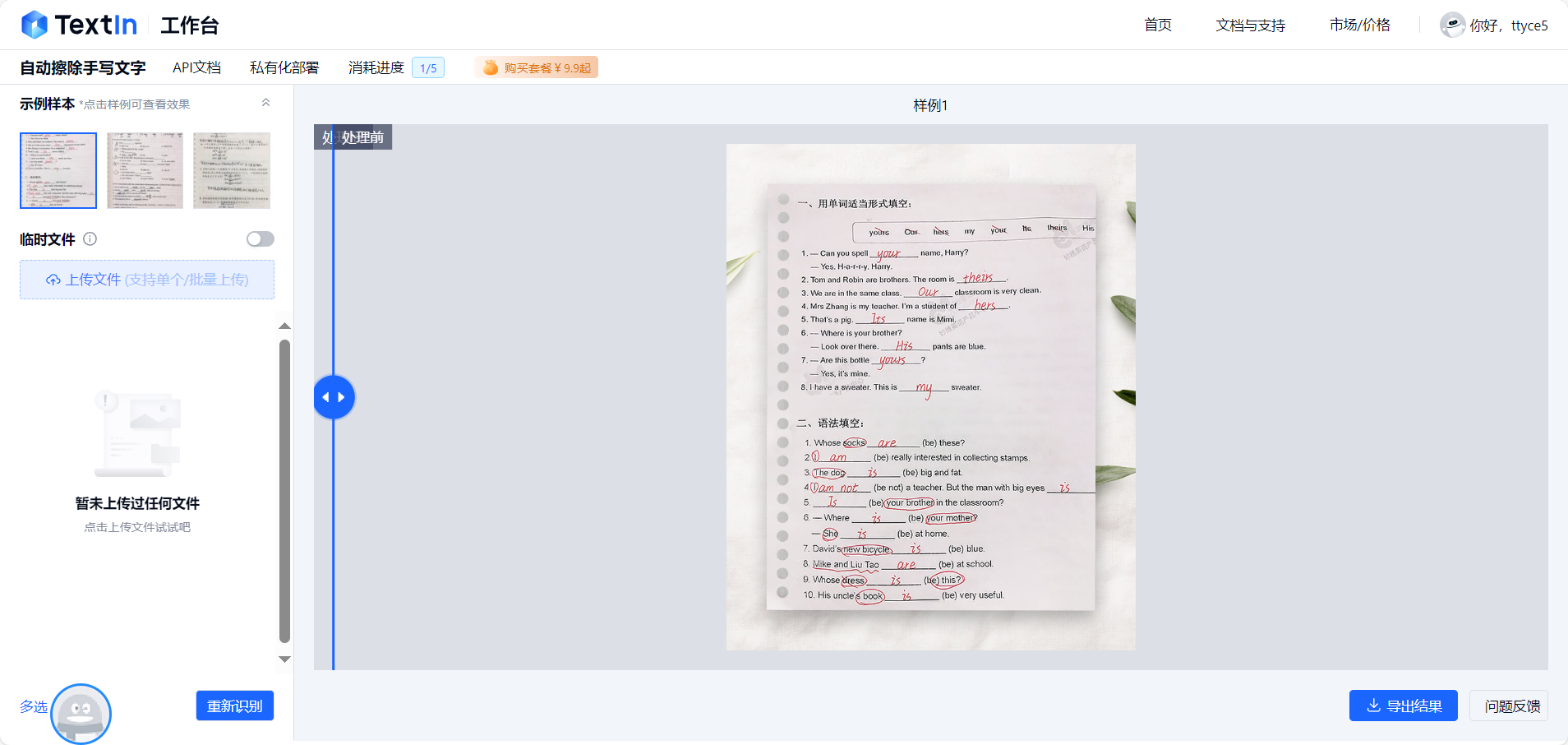1568x745 pixels.
Task: Click 消耗进度 label
Action: (376, 67)
